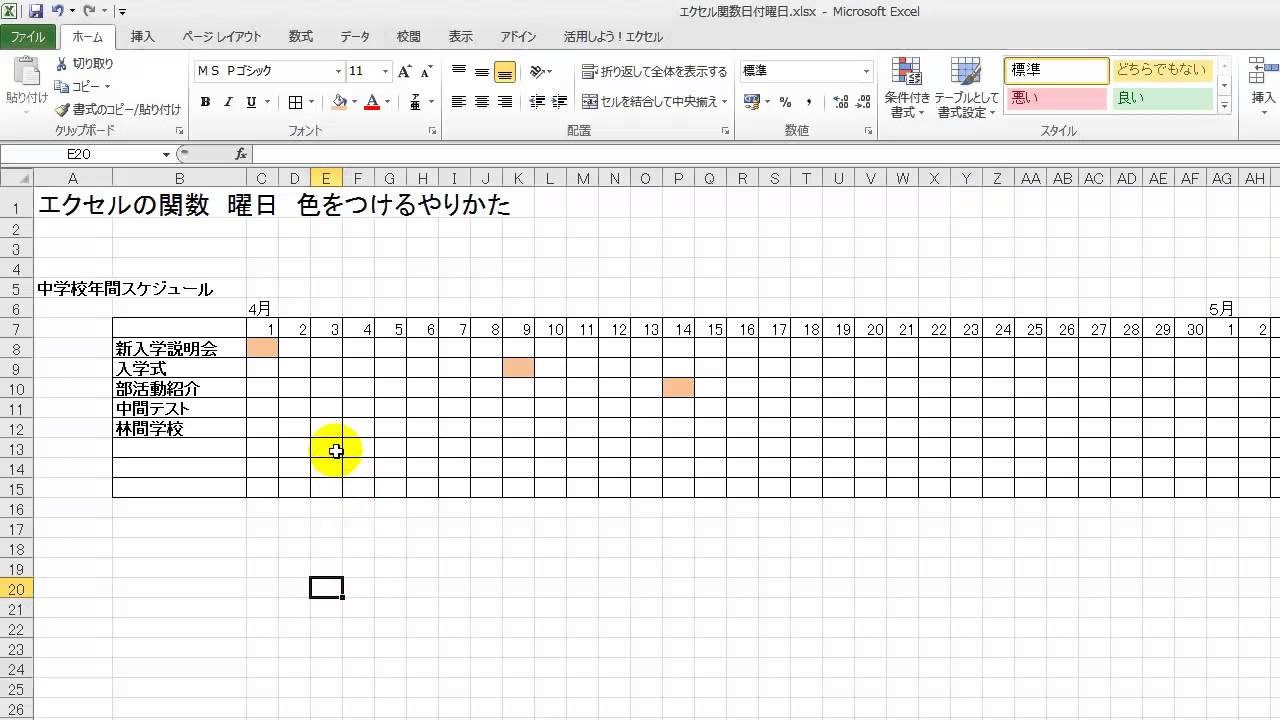Toggle bottom alignment (highlighted)
This screenshot has height=720, width=1280.
pos(505,72)
